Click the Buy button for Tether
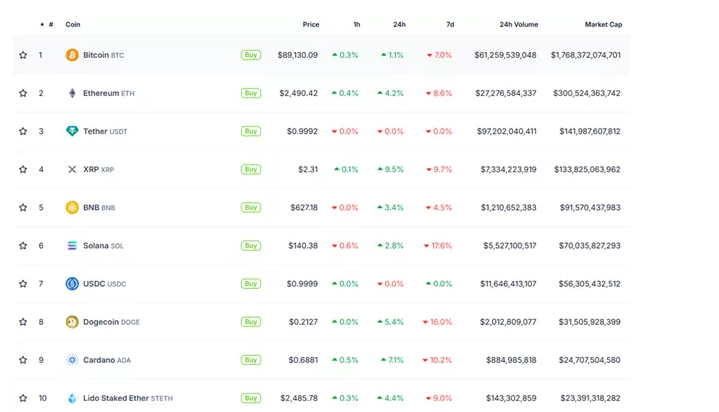Screen dimensions: 719x412 (251, 131)
